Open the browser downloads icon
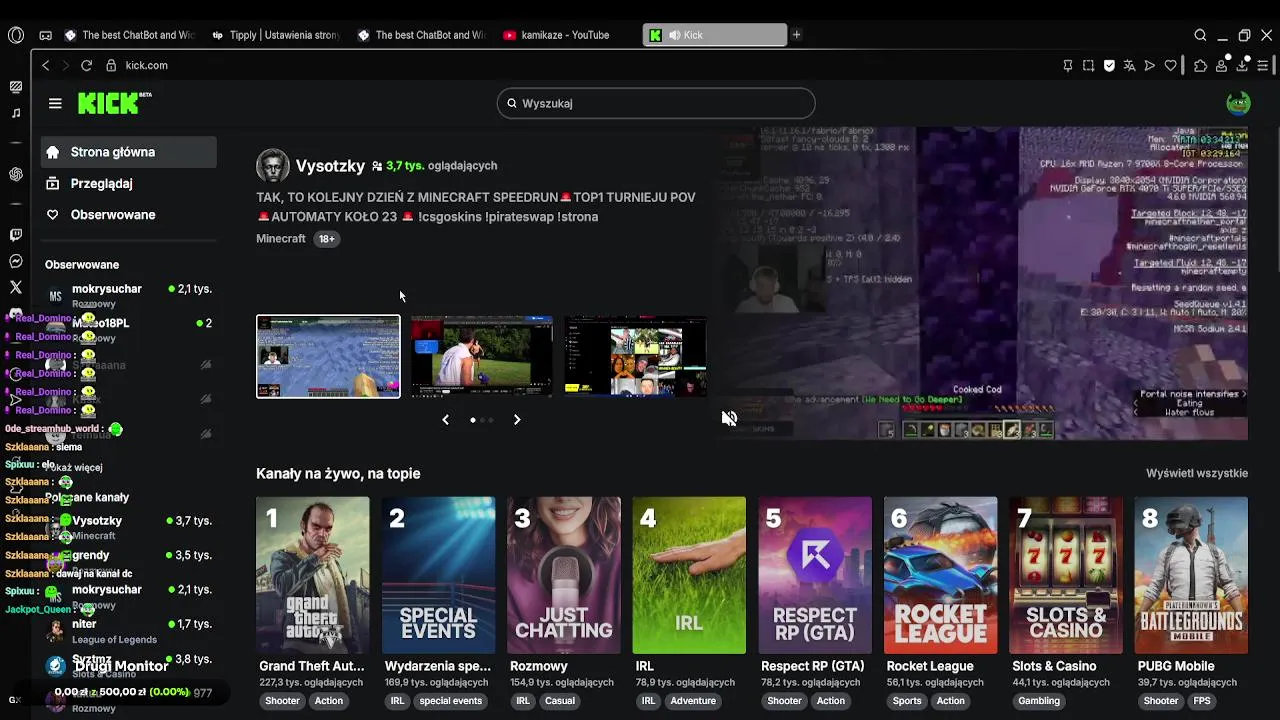The width and height of the screenshot is (1280, 720). (x=1242, y=66)
